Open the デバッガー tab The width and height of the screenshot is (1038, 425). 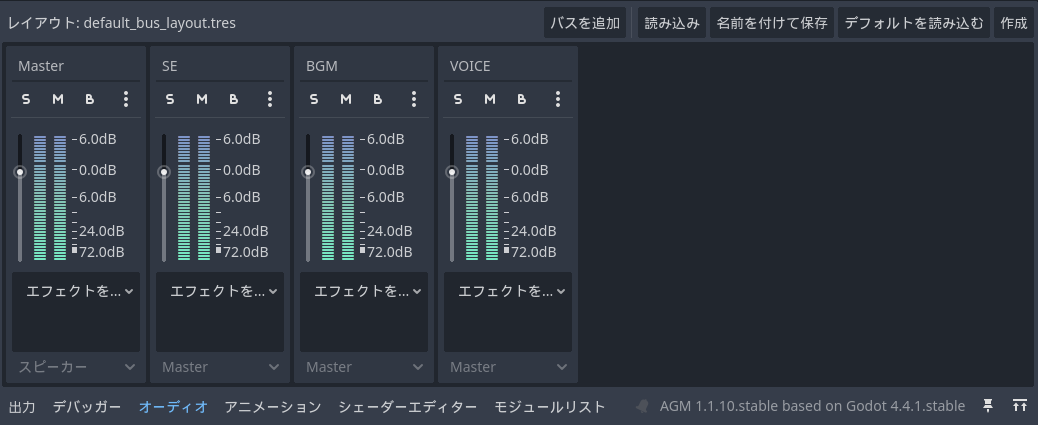point(87,407)
